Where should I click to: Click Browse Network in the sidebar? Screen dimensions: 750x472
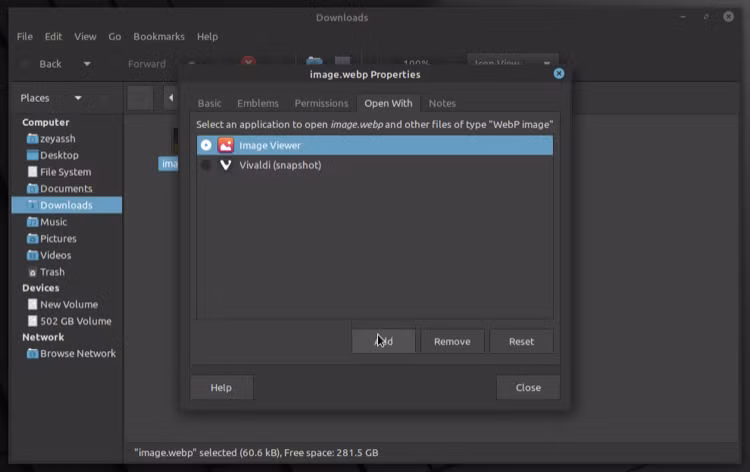[78, 354]
